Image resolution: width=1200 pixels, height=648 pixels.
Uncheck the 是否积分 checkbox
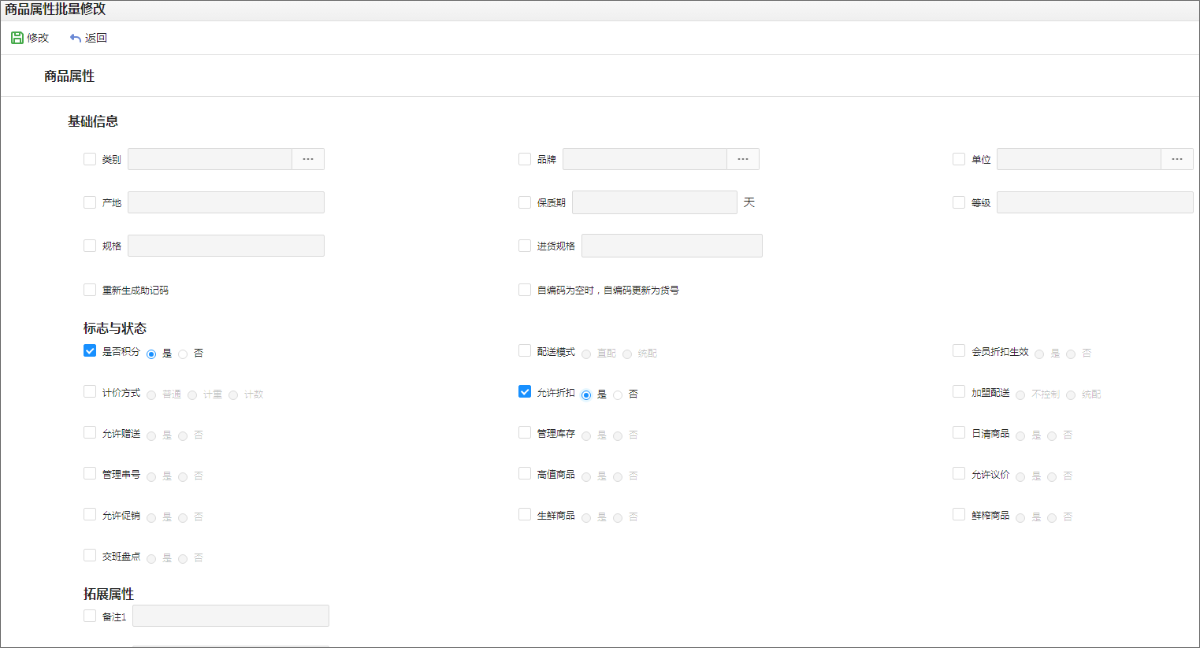point(90,352)
